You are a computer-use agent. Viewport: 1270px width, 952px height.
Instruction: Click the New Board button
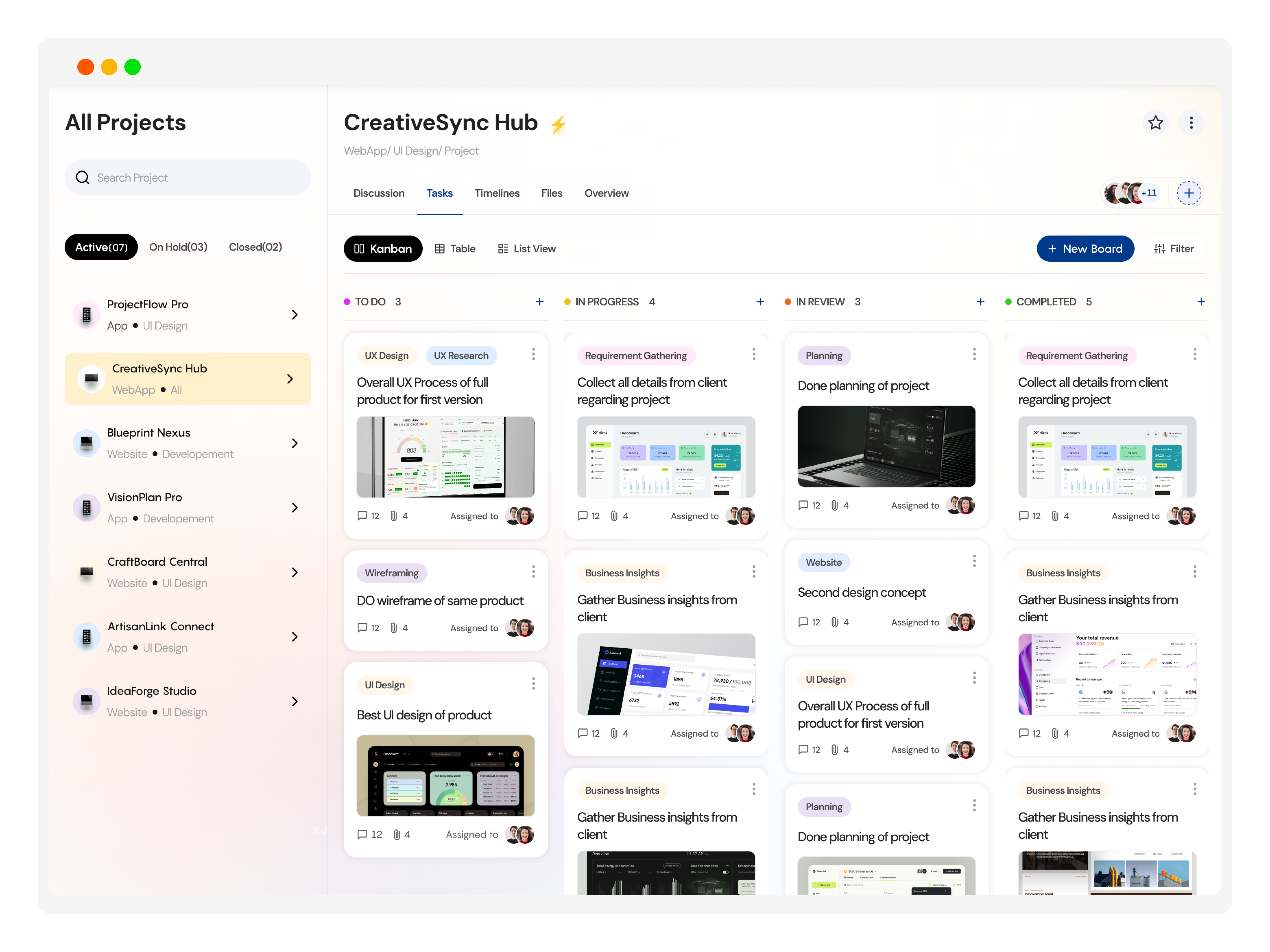[x=1085, y=248]
